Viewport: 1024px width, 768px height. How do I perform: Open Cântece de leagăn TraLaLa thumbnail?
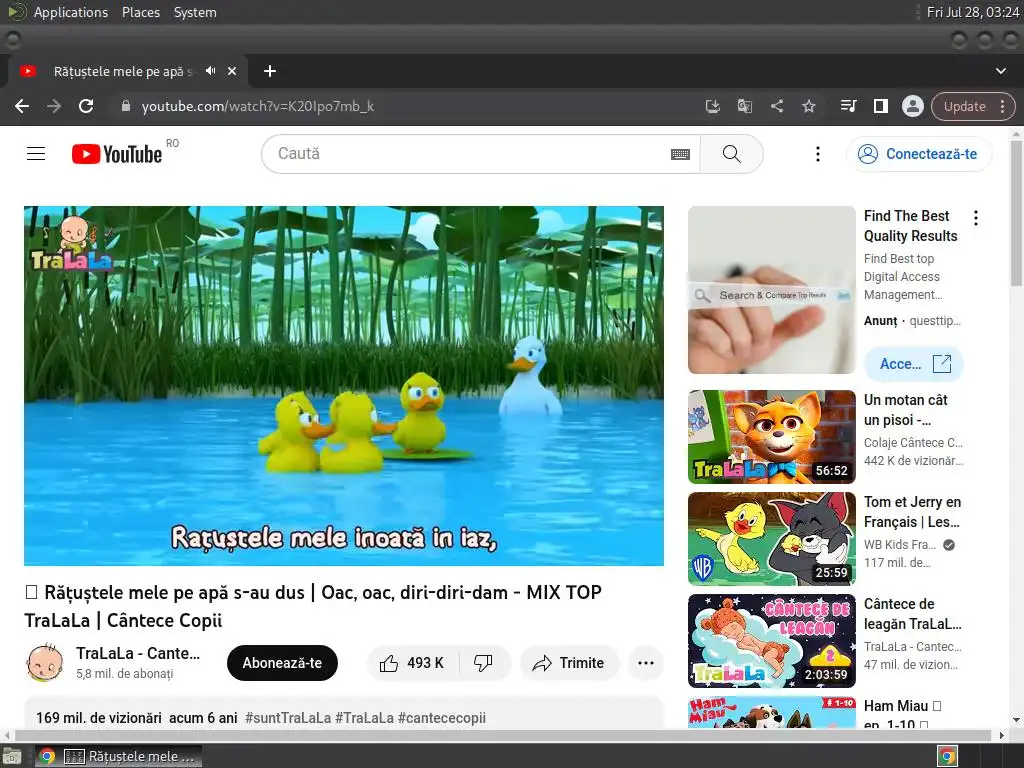[771, 641]
